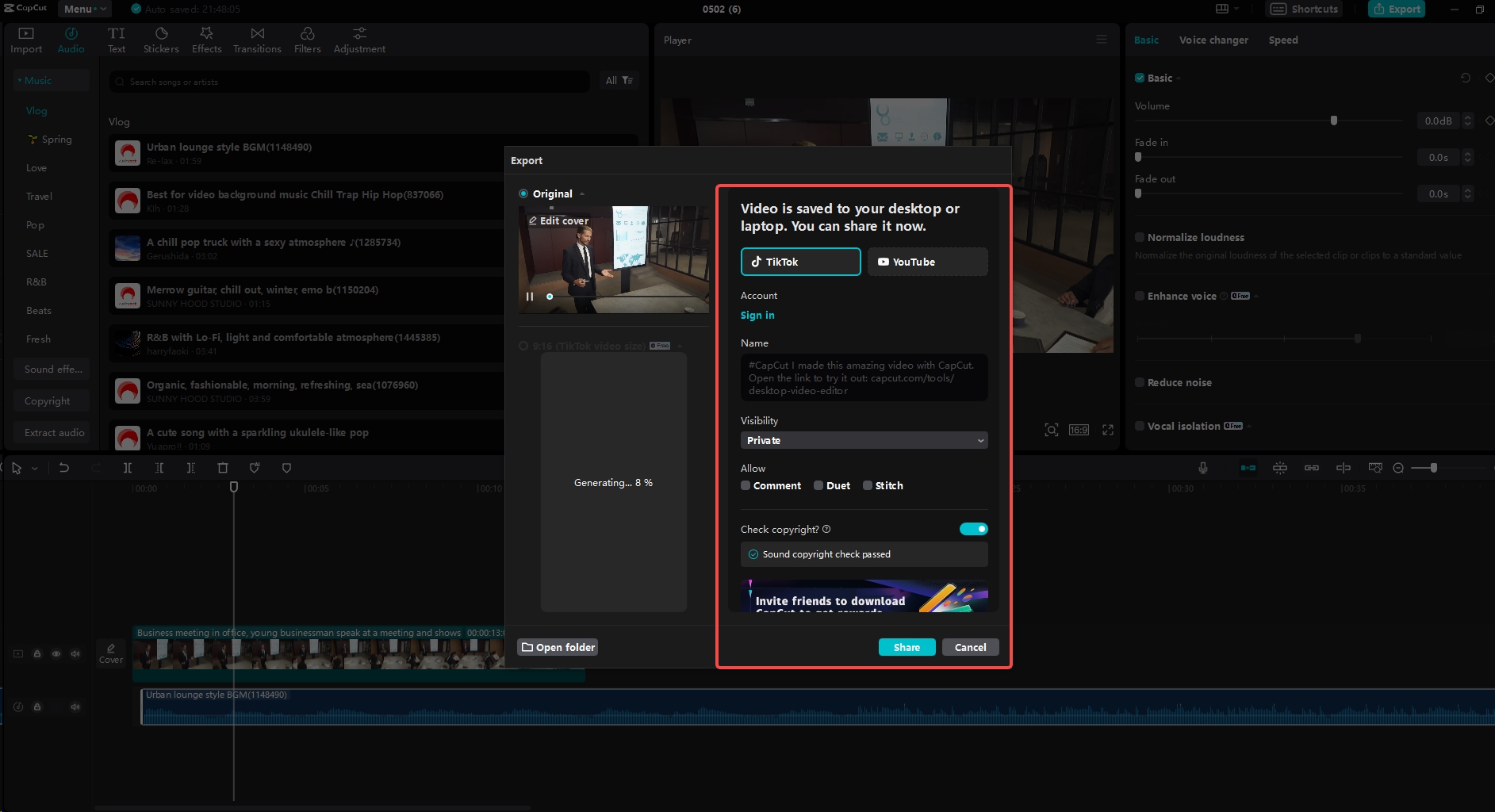Enable the Stitch checkbox under Allow

click(868, 485)
